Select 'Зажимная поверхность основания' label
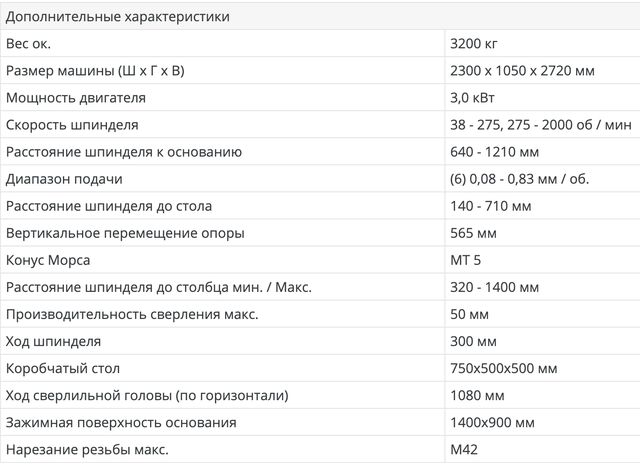Image resolution: width=640 pixels, height=463 pixels. [x=120, y=422]
